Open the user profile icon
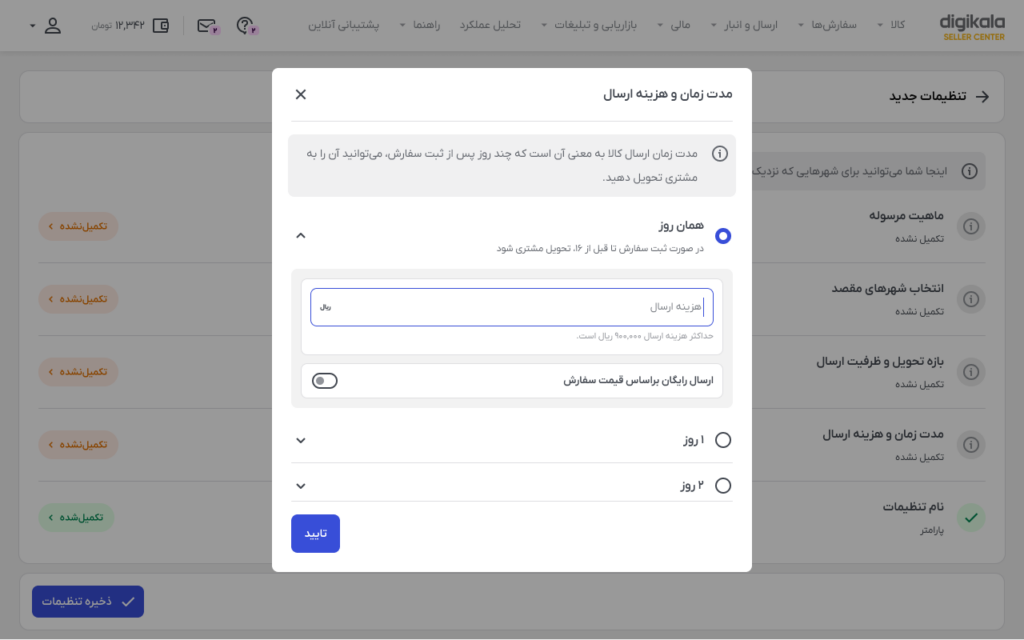Image resolution: width=1024 pixels, height=640 pixels. (x=53, y=25)
